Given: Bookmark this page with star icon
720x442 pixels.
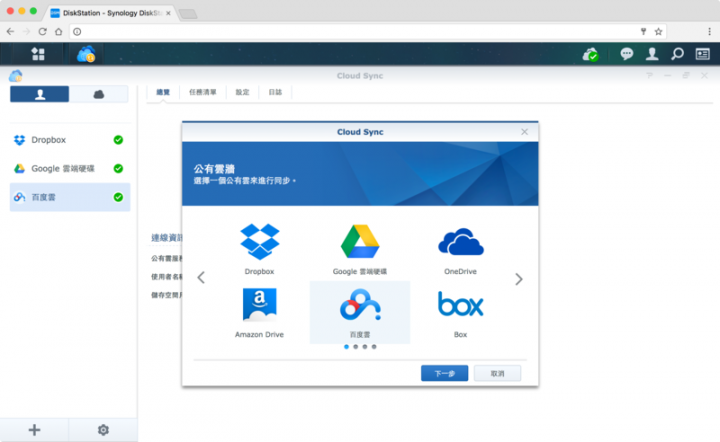Looking at the screenshot, I should [x=658, y=32].
